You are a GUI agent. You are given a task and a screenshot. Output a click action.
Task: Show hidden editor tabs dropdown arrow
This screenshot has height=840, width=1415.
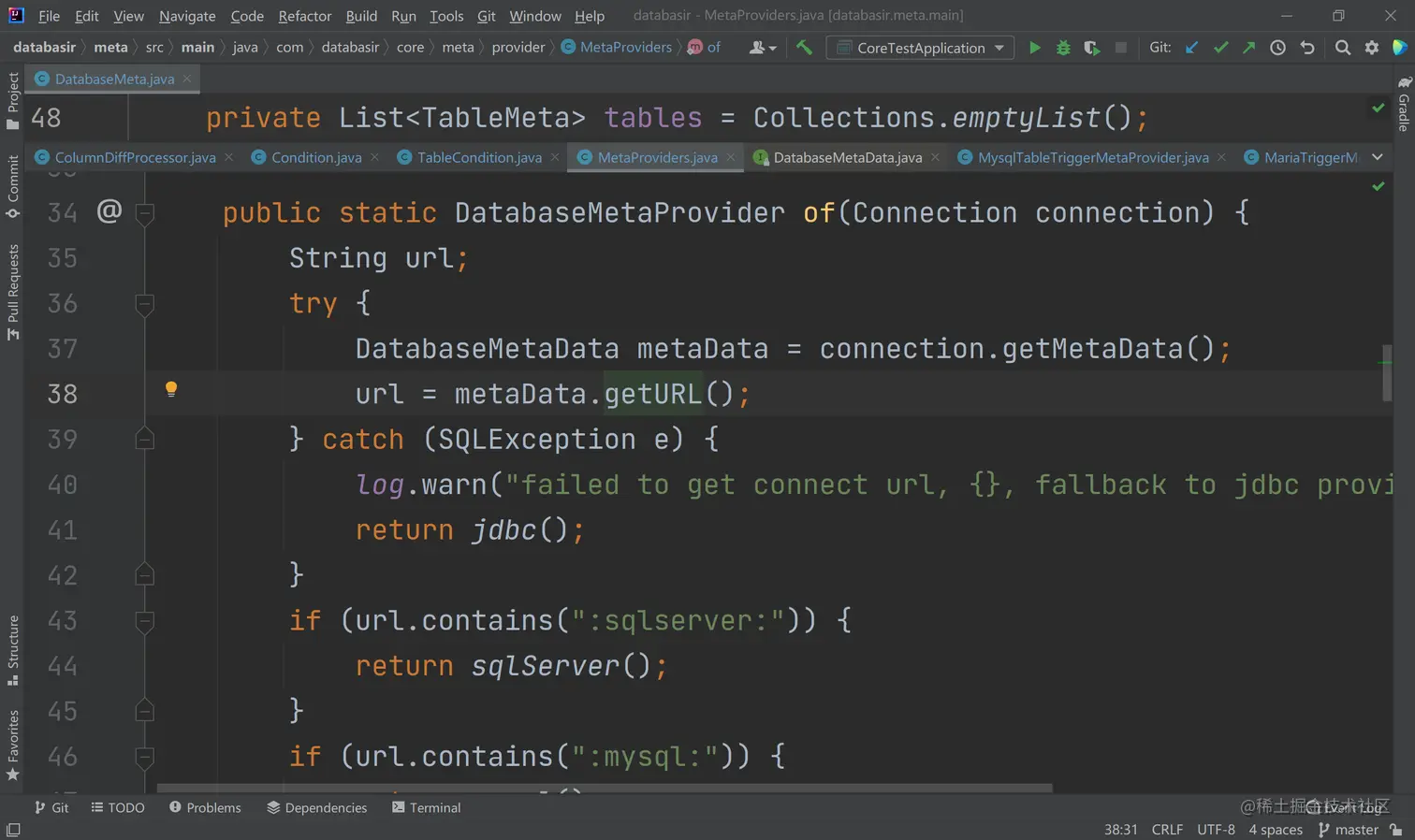1378,157
